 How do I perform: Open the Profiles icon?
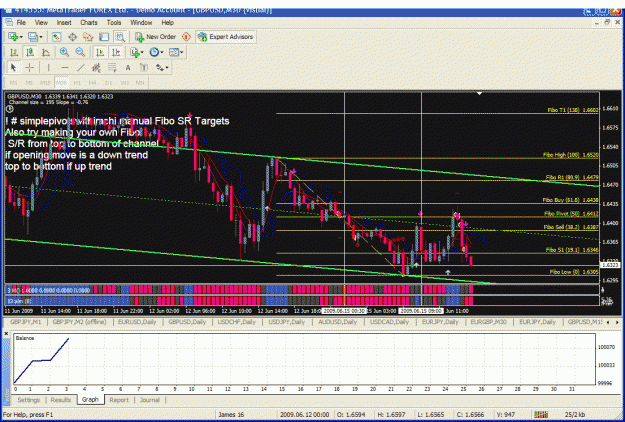point(33,37)
